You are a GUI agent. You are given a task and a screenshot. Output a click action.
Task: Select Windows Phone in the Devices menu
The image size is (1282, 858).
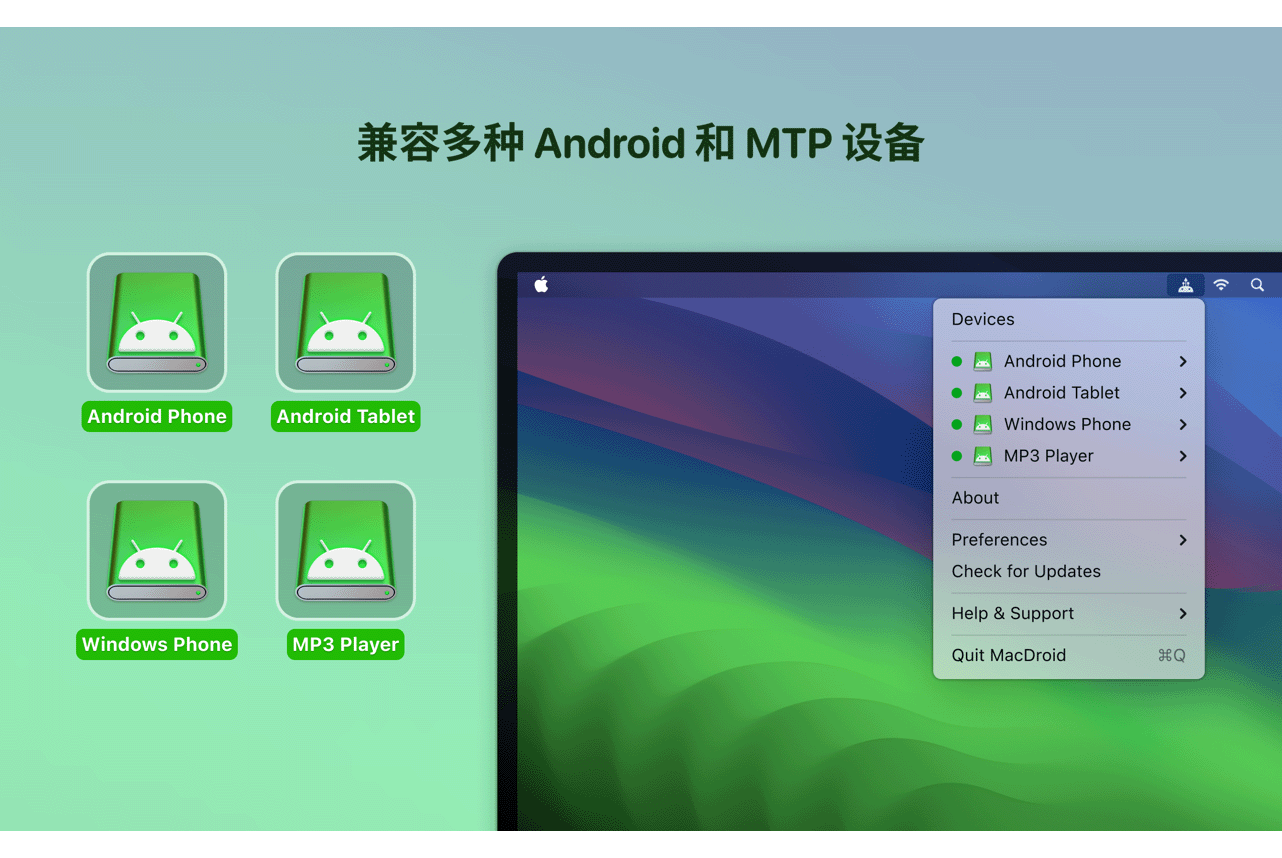tap(1069, 424)
